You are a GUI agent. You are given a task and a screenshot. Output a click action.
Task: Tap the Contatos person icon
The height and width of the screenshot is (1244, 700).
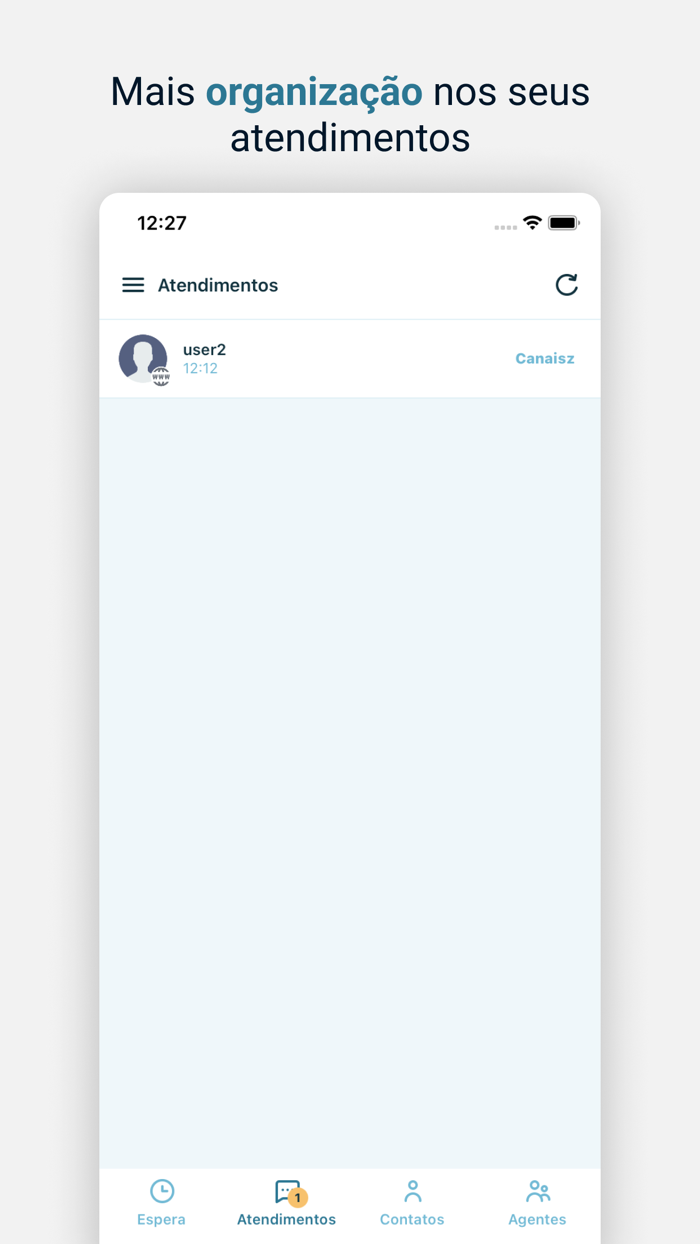413,1191
